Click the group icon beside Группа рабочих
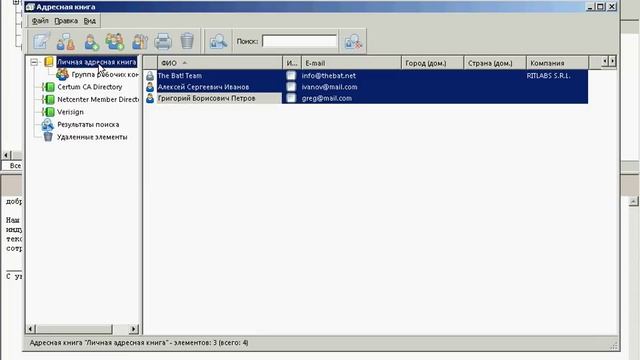This screenshot has width=640, height=360. point(62,74)
